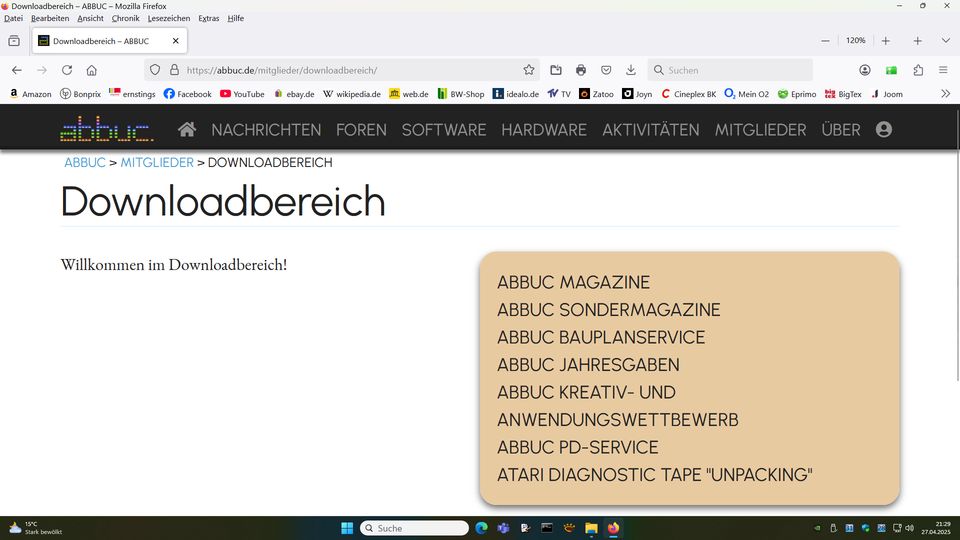Open Firefox downloads panel icon
This screenshot has height=540, width=960.
coord(631,70)
